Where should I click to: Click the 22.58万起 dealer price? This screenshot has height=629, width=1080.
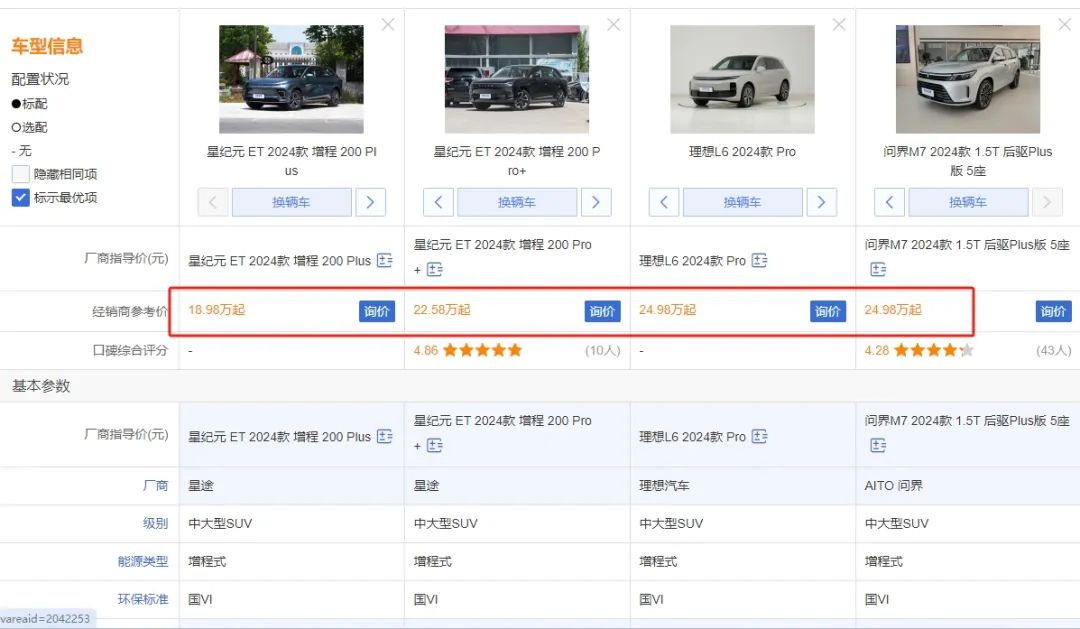(442, 310)
